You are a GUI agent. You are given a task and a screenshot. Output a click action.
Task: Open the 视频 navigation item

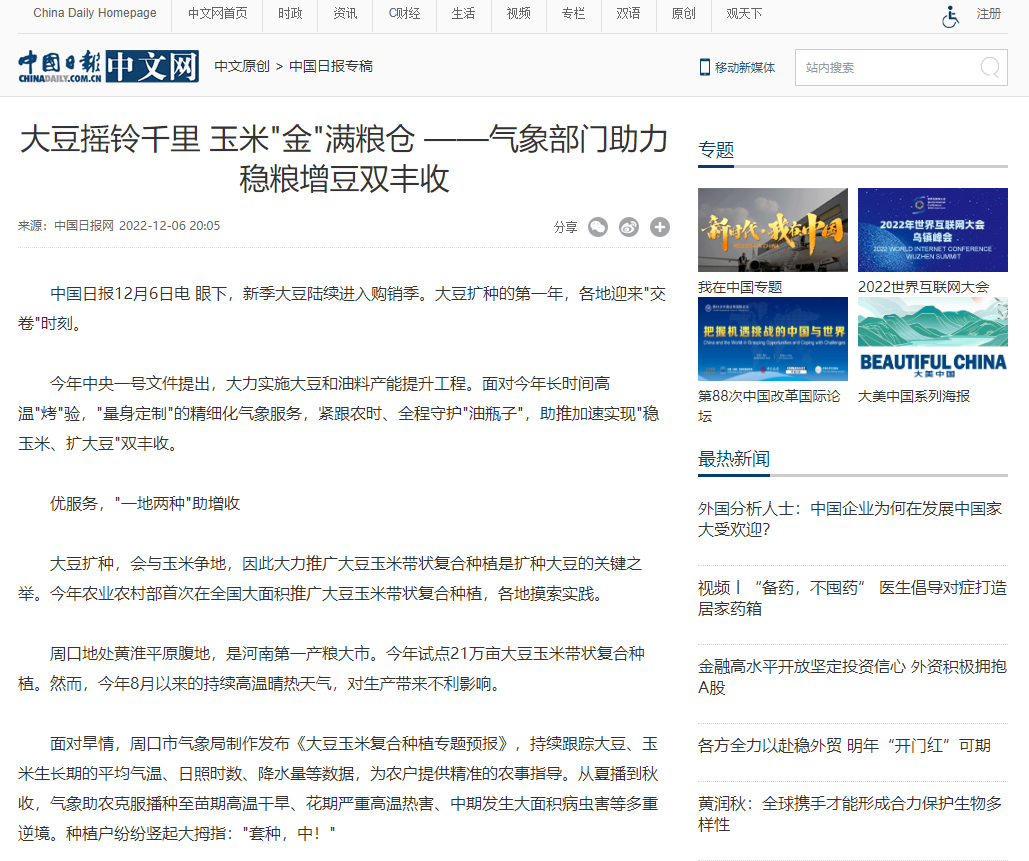click(518, 14)
